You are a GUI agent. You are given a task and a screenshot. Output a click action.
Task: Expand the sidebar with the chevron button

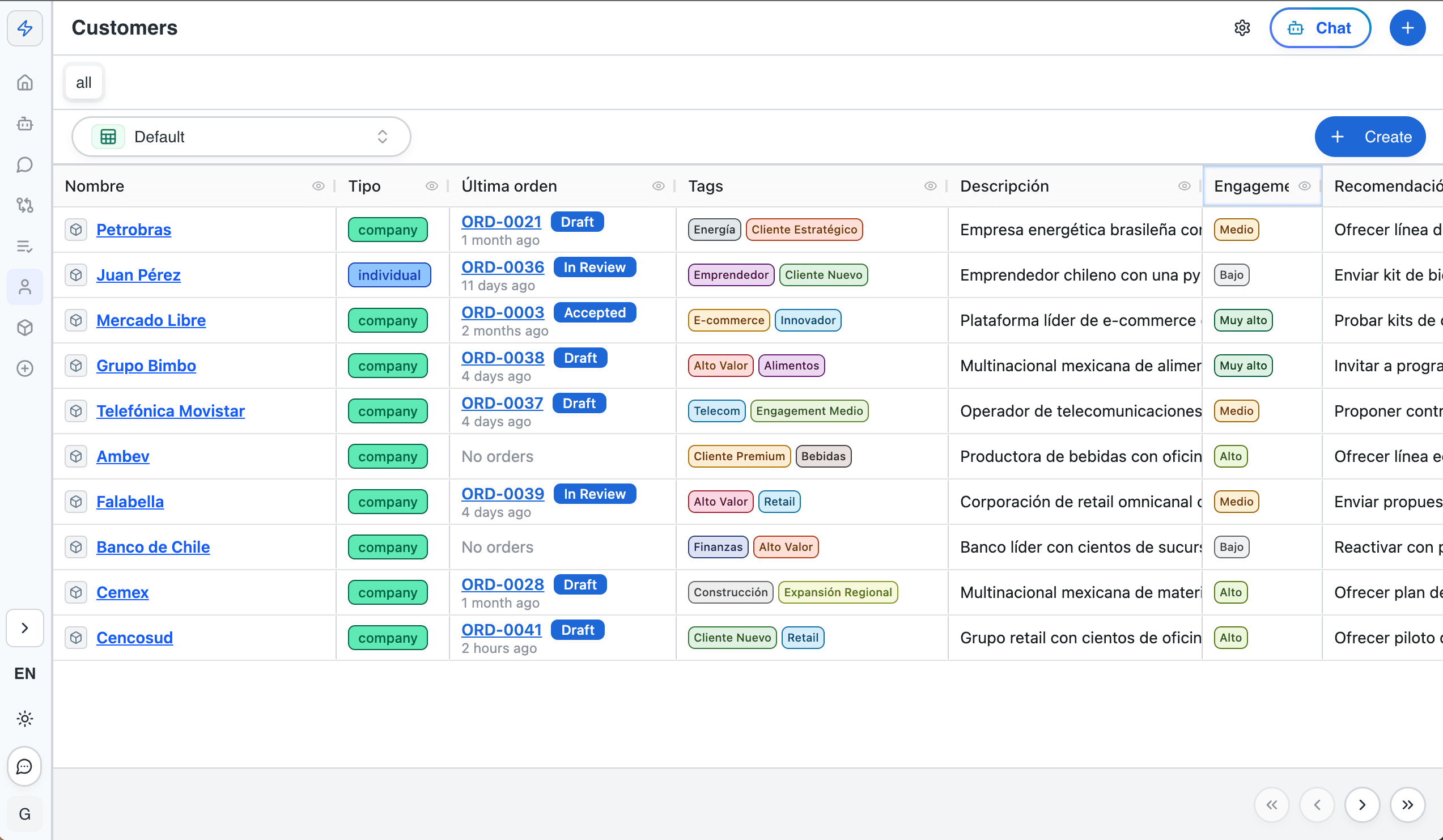click(24, 627)
